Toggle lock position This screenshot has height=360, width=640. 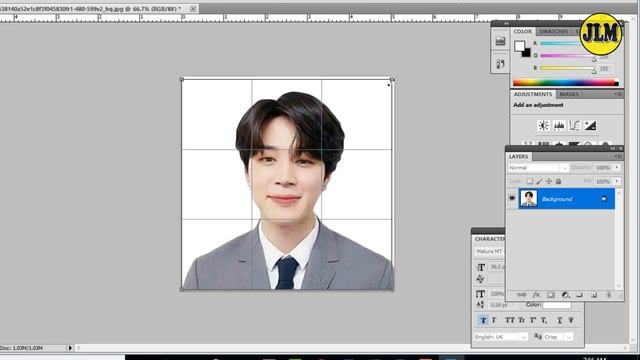pyautogui.click(x=549, y=181)
